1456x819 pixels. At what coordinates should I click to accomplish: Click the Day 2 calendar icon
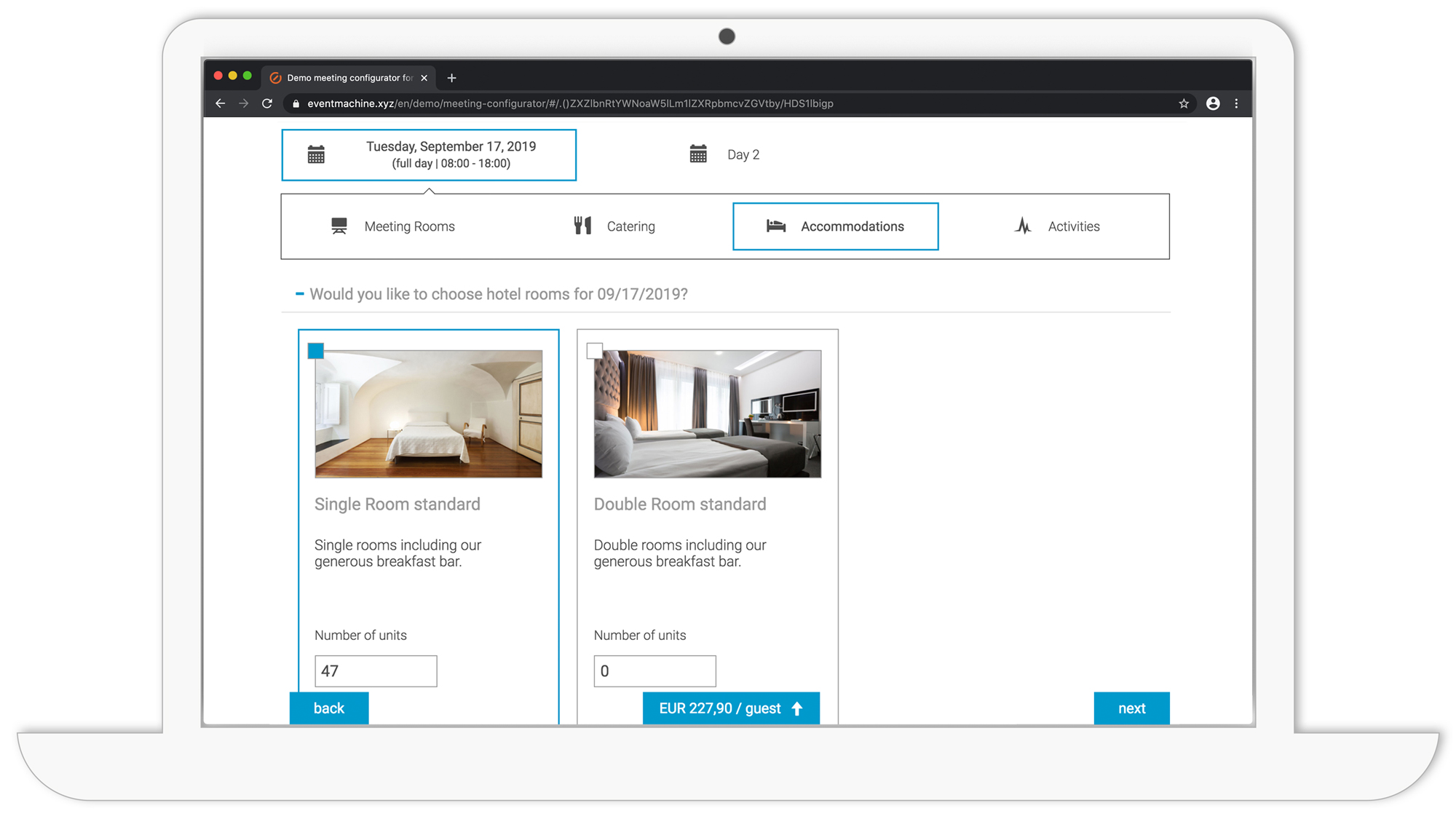point(698,154)
